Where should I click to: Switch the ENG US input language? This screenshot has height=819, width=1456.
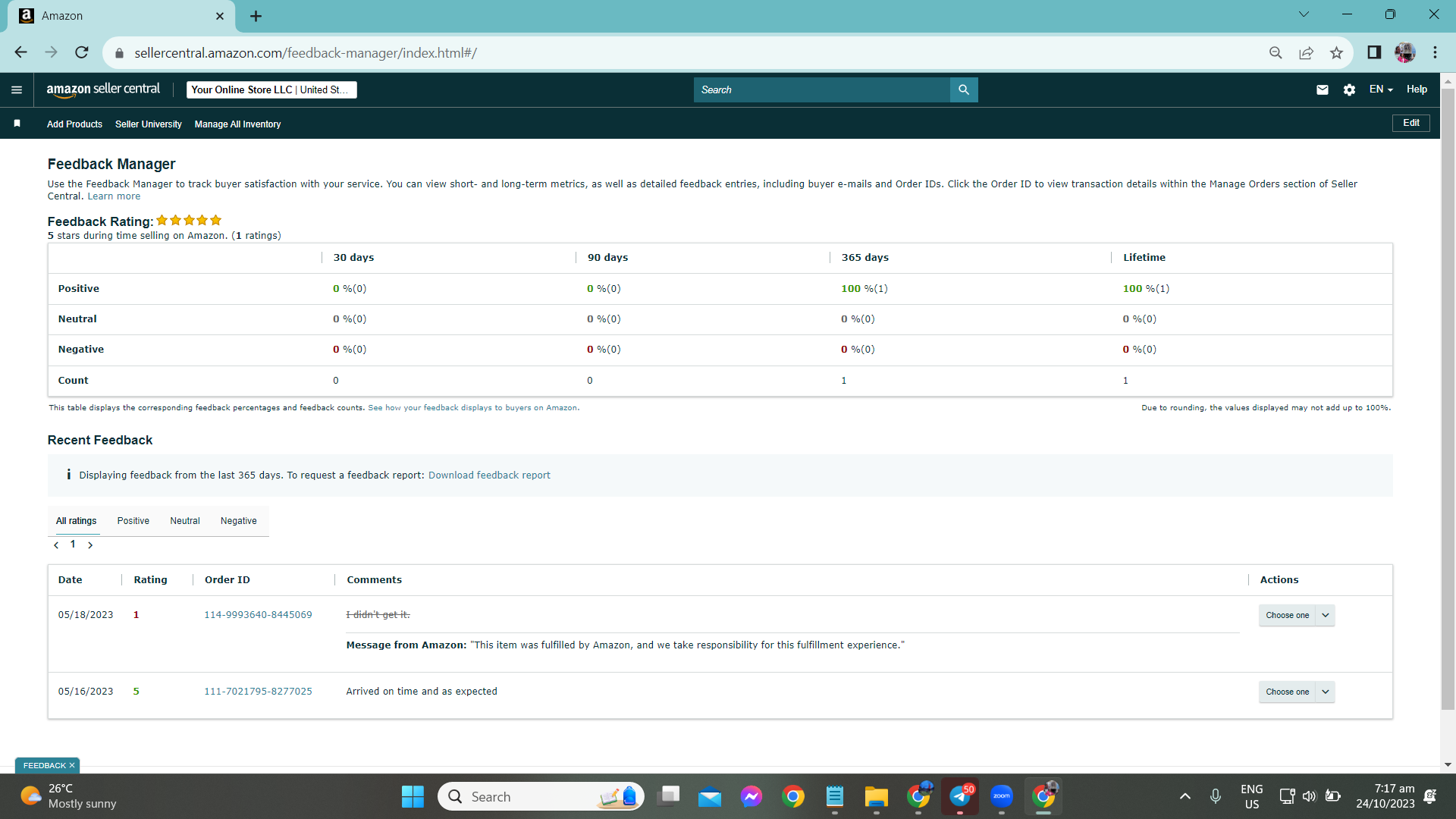1252,796
